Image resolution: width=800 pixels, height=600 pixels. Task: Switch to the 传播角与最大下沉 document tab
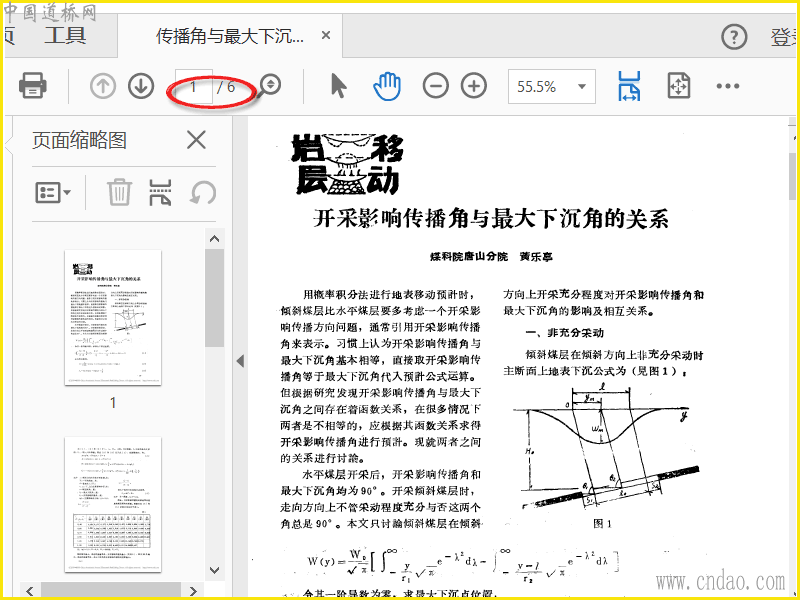(x=230, y=36)
